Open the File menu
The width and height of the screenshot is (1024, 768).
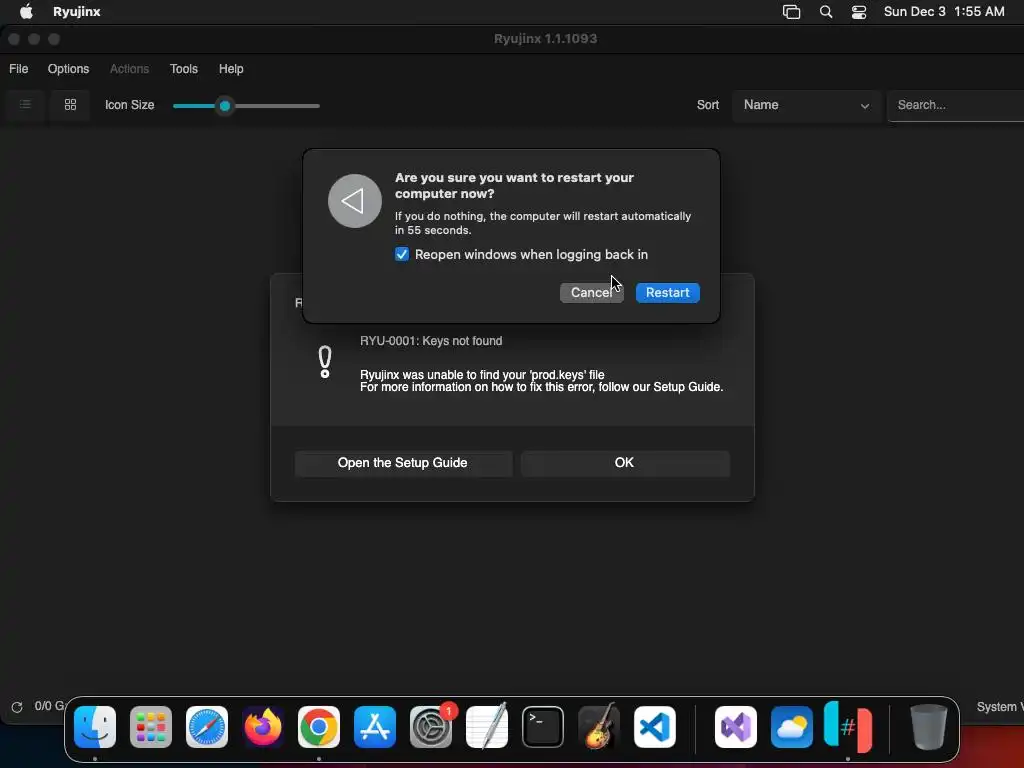[18, 69]
